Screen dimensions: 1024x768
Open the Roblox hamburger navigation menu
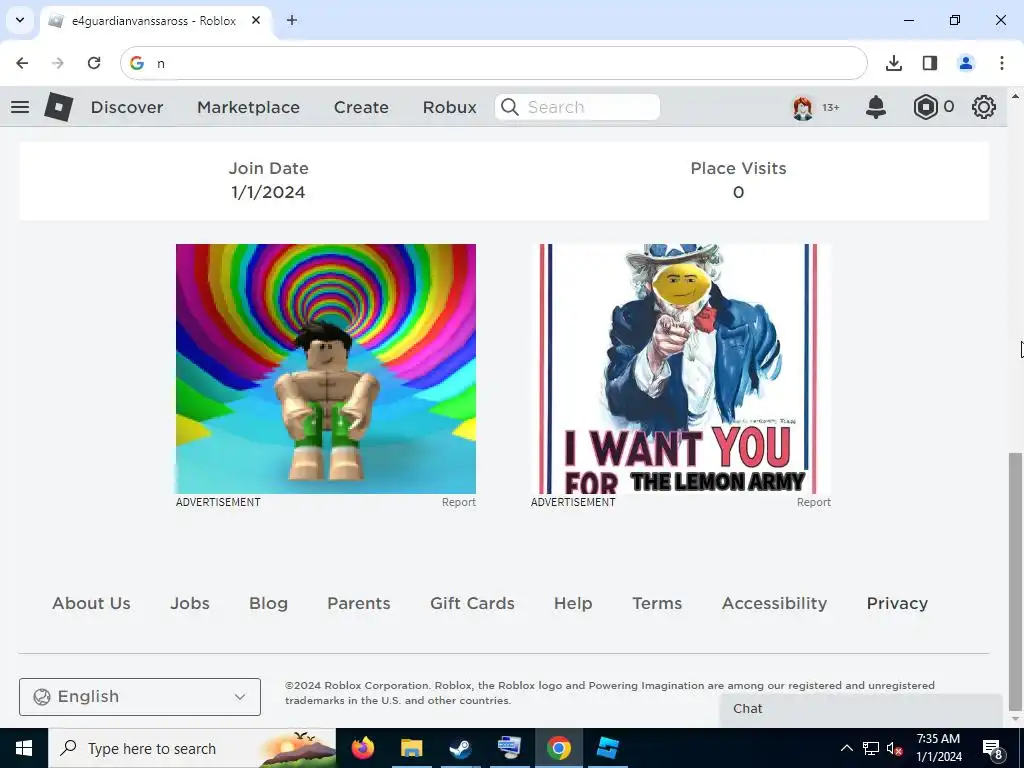tap(20, 107)
